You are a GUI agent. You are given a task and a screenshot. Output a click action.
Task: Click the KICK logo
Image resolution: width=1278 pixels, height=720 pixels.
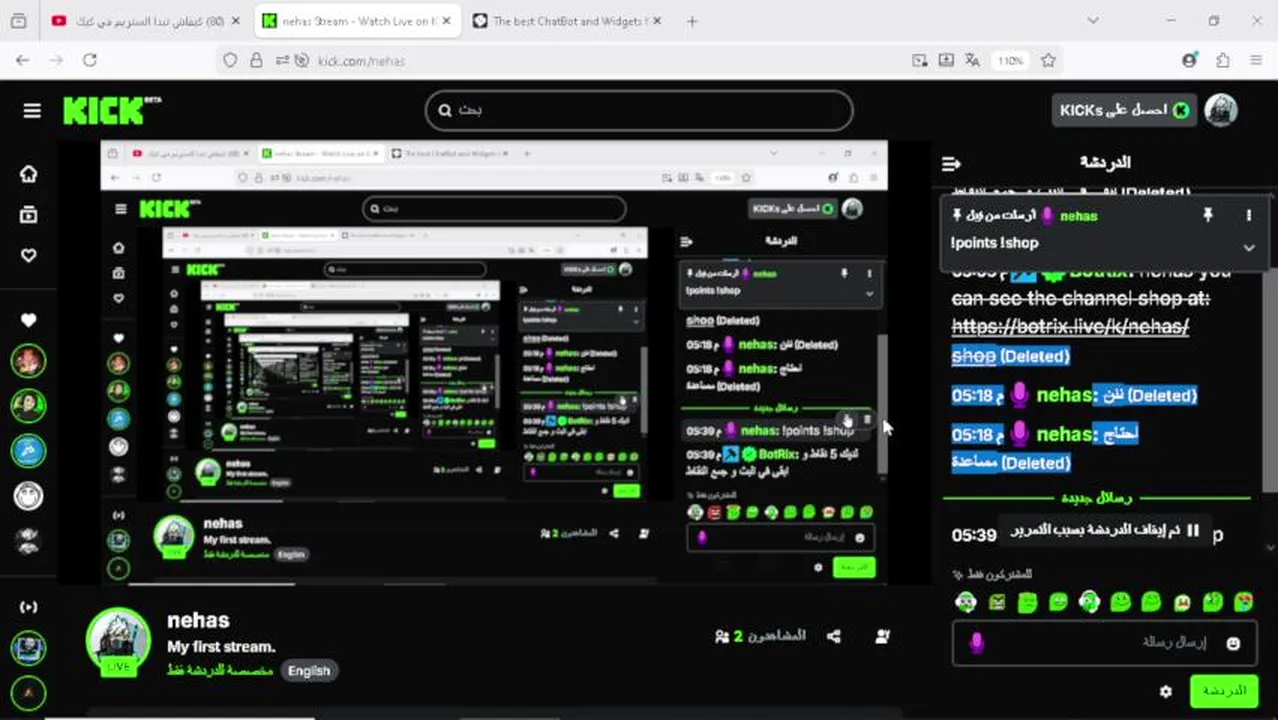[x=110, y=110]
